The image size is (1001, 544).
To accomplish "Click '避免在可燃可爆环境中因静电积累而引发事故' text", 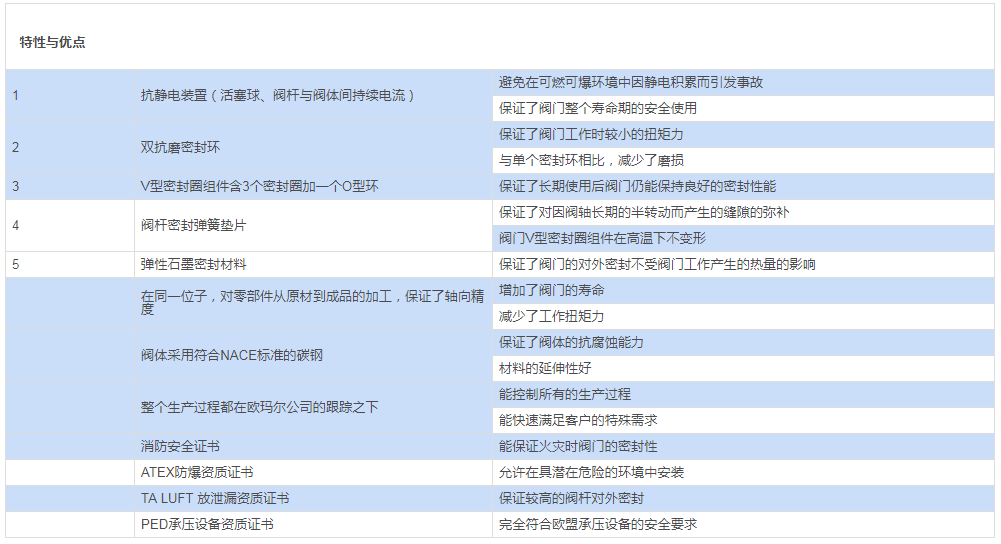I will pos(630,82).
